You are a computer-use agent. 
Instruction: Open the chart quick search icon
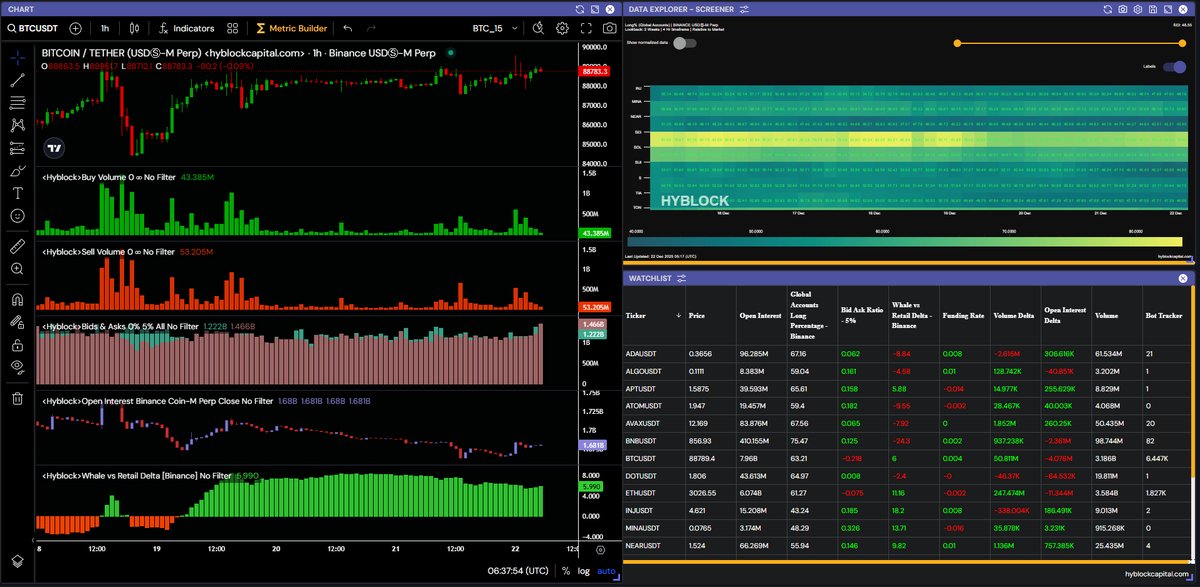[x=539, y=28]
